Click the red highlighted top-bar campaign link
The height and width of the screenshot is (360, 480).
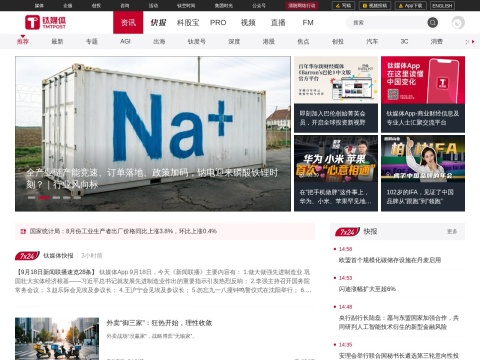coord(302,6)
